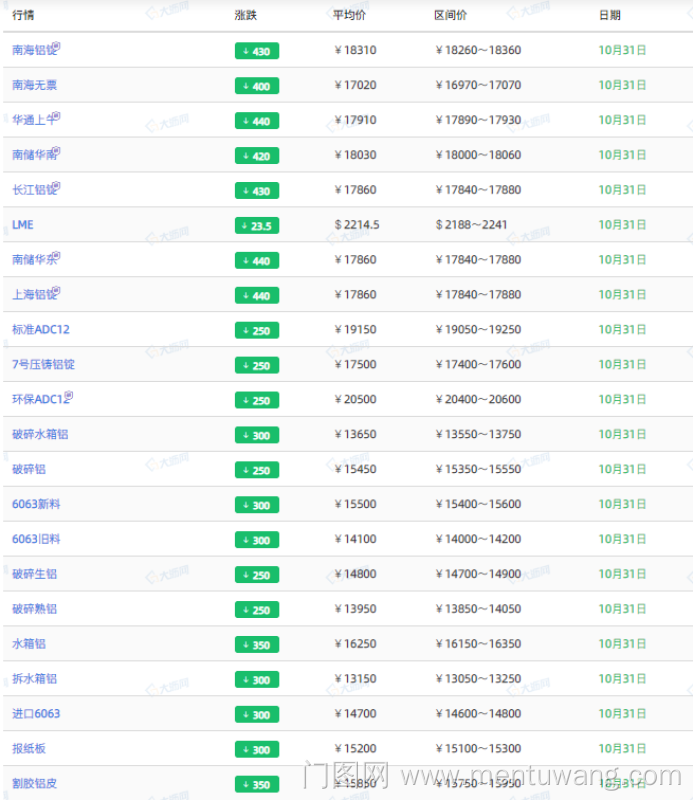Open the 南海无票 quote link

(34, 85)
